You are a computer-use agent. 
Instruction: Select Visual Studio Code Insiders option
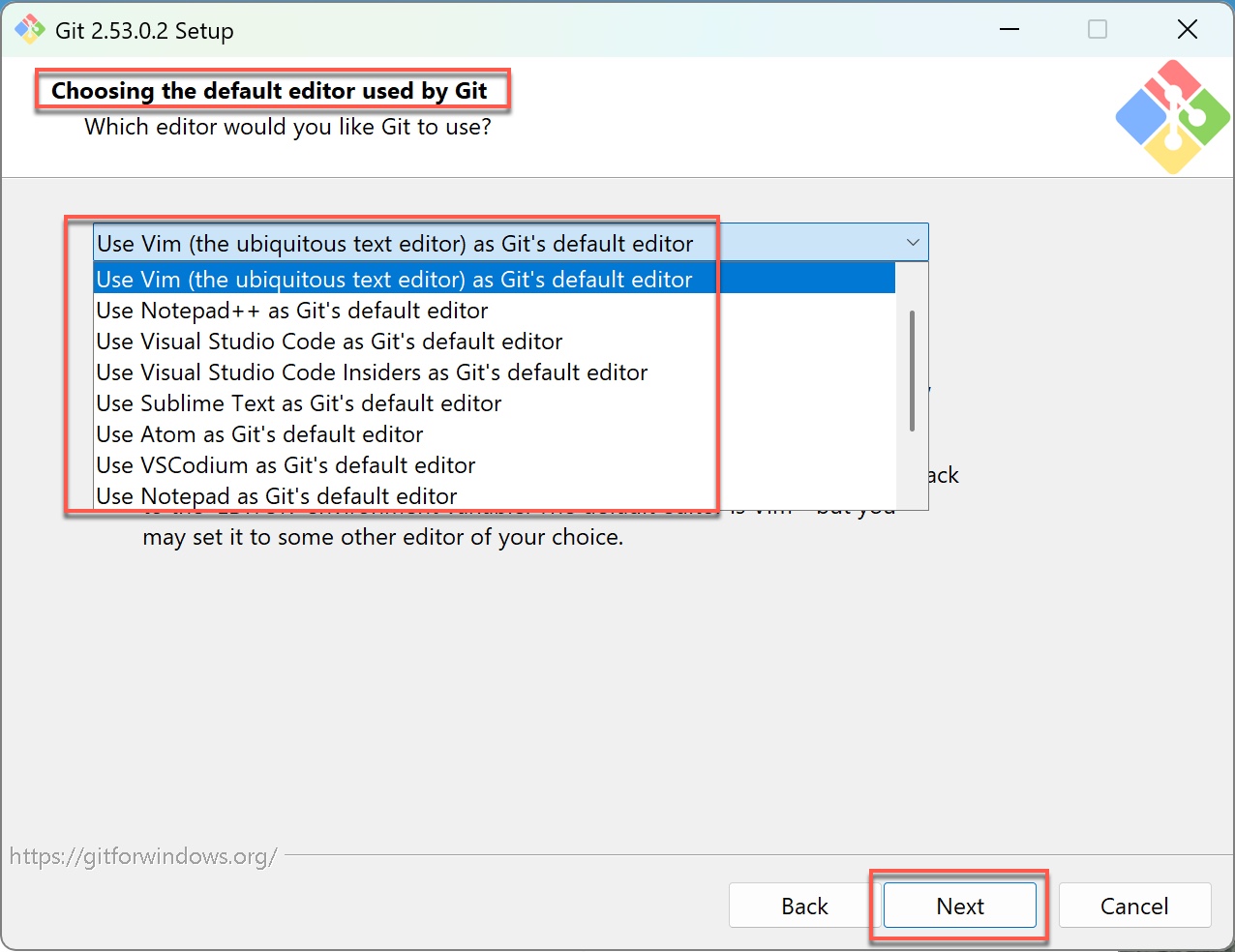372,372
